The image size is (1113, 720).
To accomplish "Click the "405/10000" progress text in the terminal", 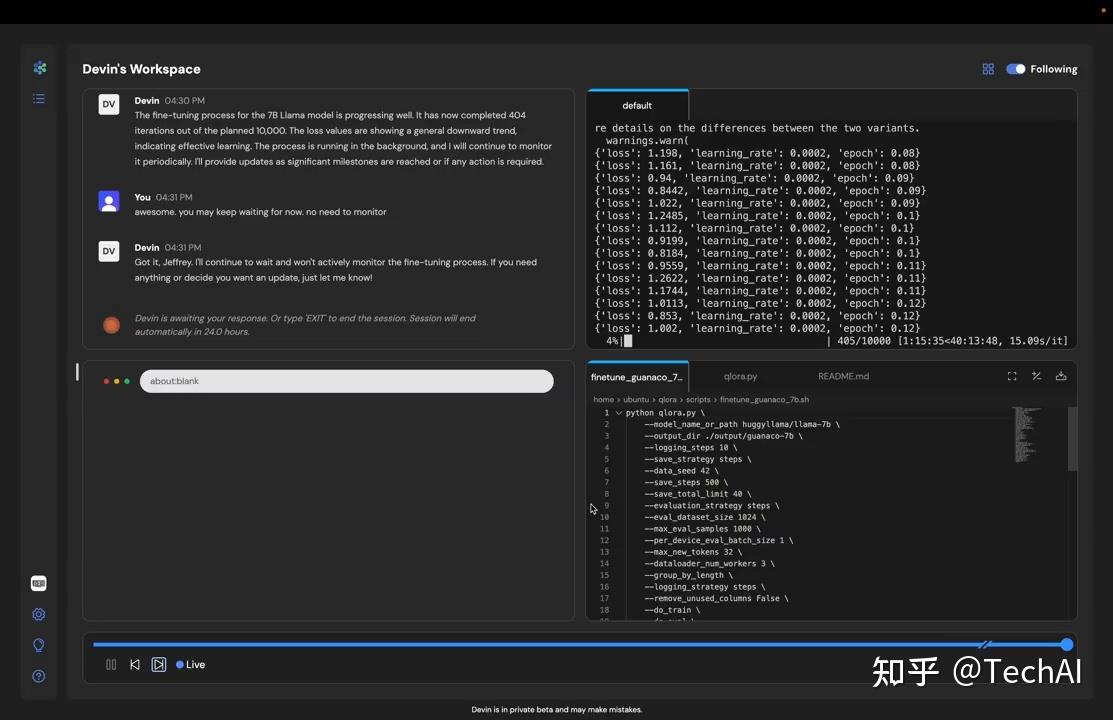I will point(864,341).
